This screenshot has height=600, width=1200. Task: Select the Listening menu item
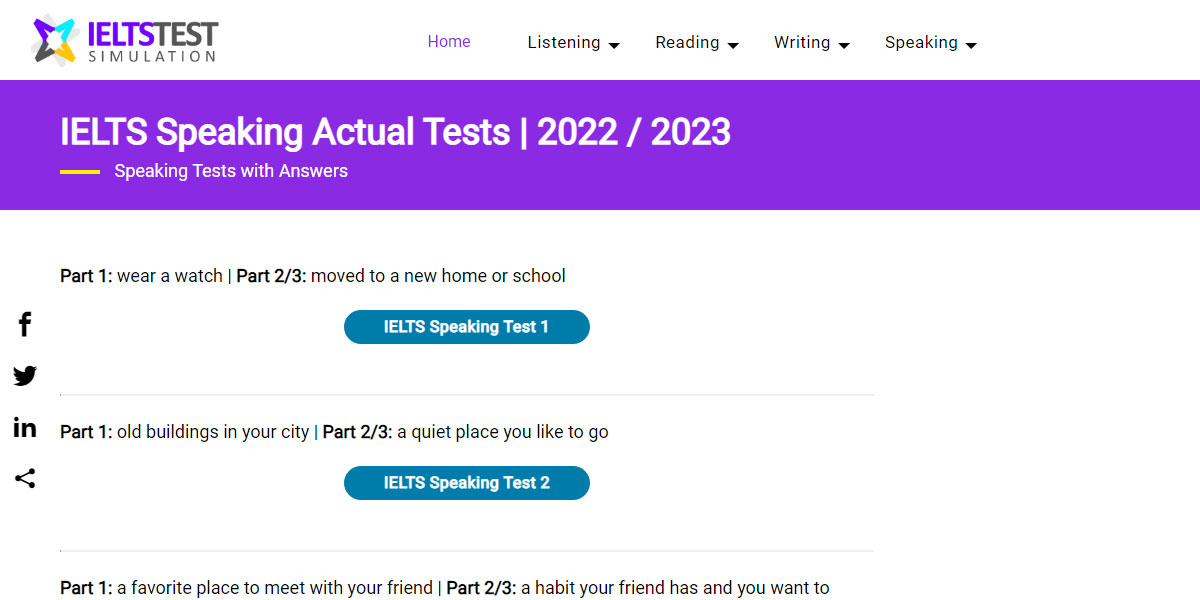pyautogui.click(x=564, y=42)
